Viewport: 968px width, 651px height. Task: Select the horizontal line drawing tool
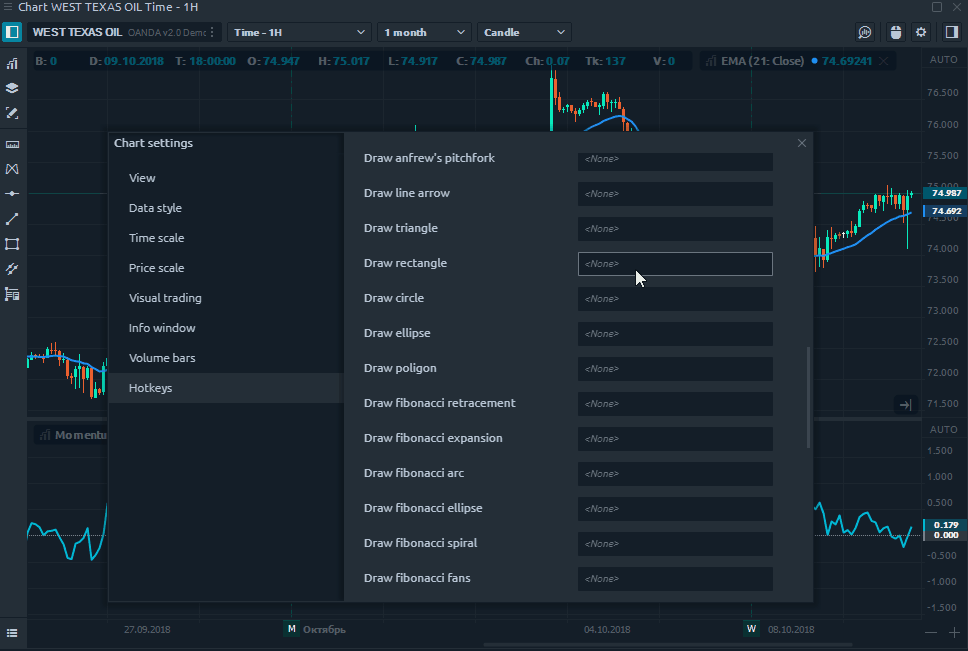pyautogui.click(x=12, y=194)
